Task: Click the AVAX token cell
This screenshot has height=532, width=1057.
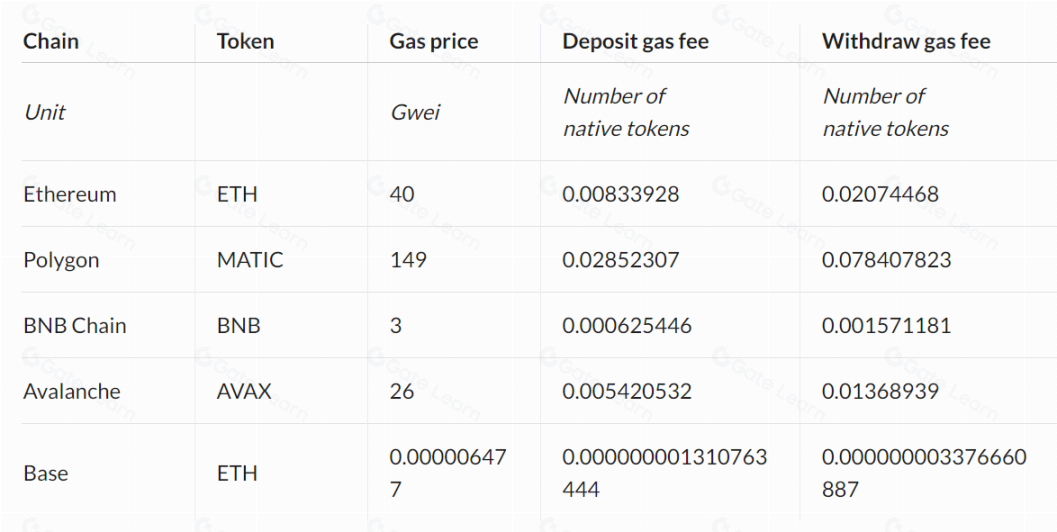Action: [x=244, y=391]
